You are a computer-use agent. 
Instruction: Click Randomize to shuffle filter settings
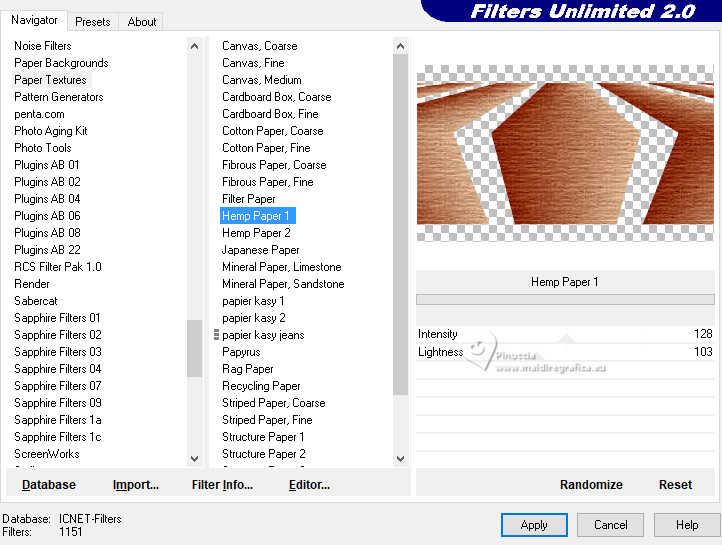coord(591,485)
